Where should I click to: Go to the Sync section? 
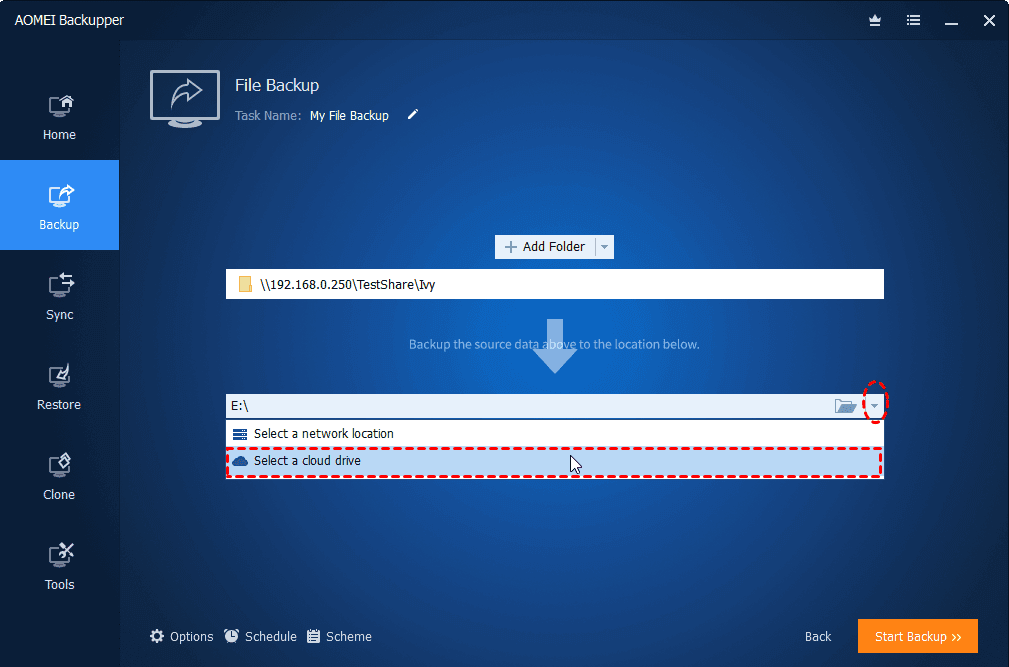(59, 297)
